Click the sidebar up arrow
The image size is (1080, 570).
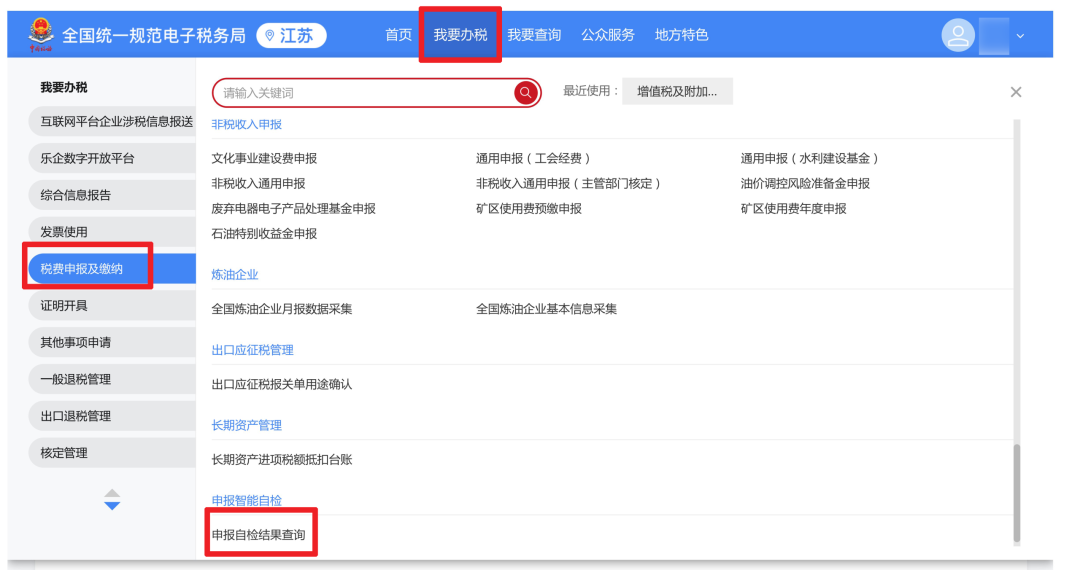tap(112, 493)
